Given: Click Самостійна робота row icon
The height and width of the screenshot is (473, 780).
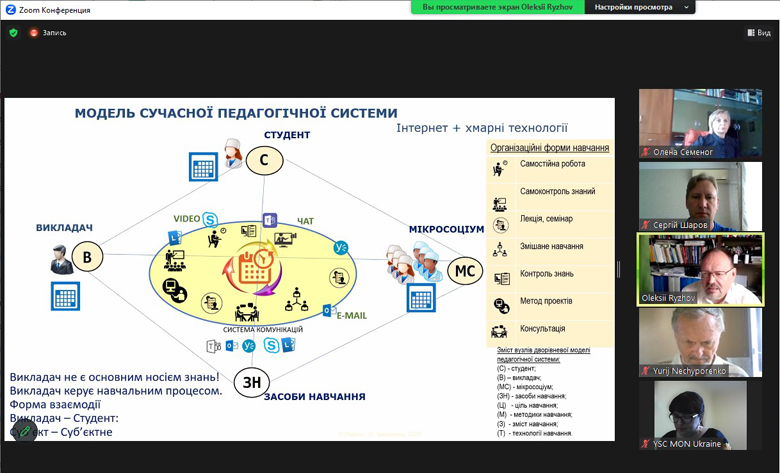Looking at the screenshot, I should 500,169.
